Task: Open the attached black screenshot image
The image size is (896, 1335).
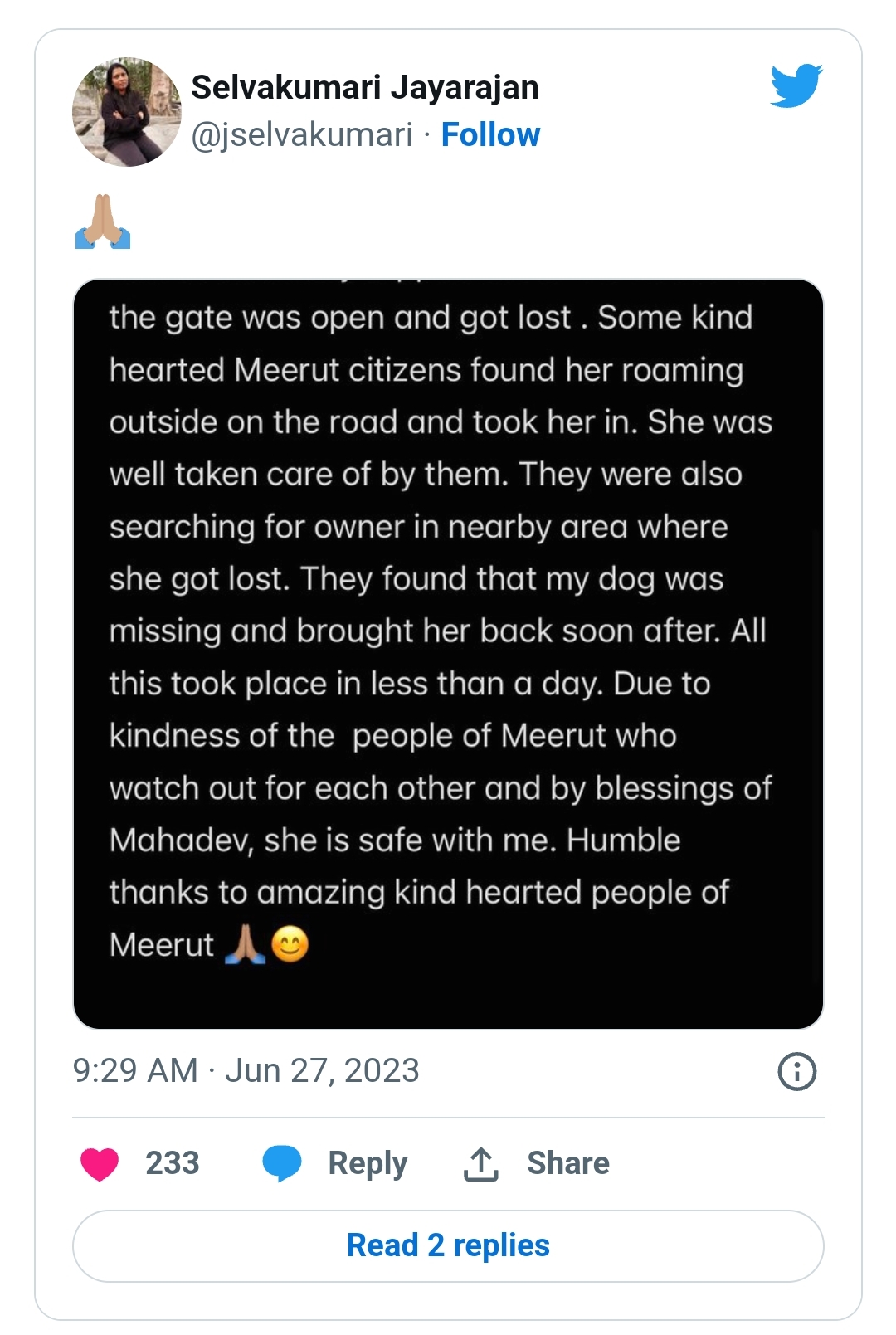Action: tap(448, 654)
